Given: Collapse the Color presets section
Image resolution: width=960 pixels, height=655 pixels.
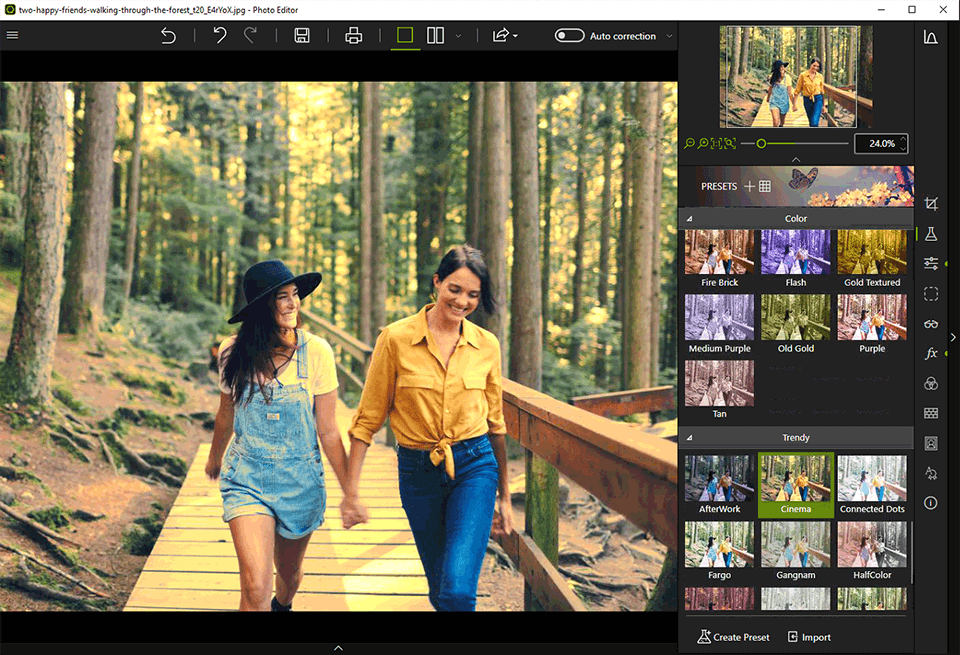Looking at the screenshot, I should pos(688,218).
